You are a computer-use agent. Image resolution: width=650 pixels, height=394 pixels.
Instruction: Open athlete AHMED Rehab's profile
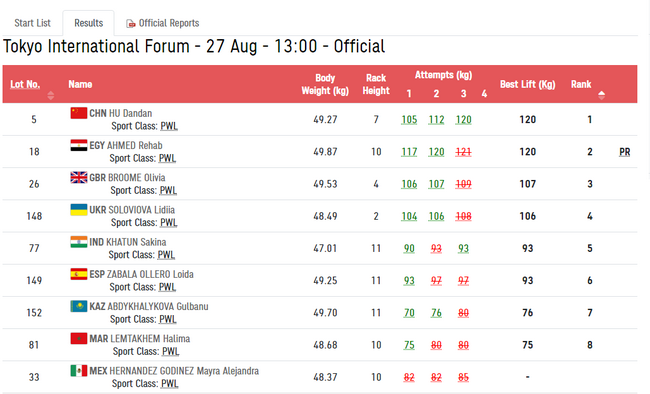click(134, 146)
